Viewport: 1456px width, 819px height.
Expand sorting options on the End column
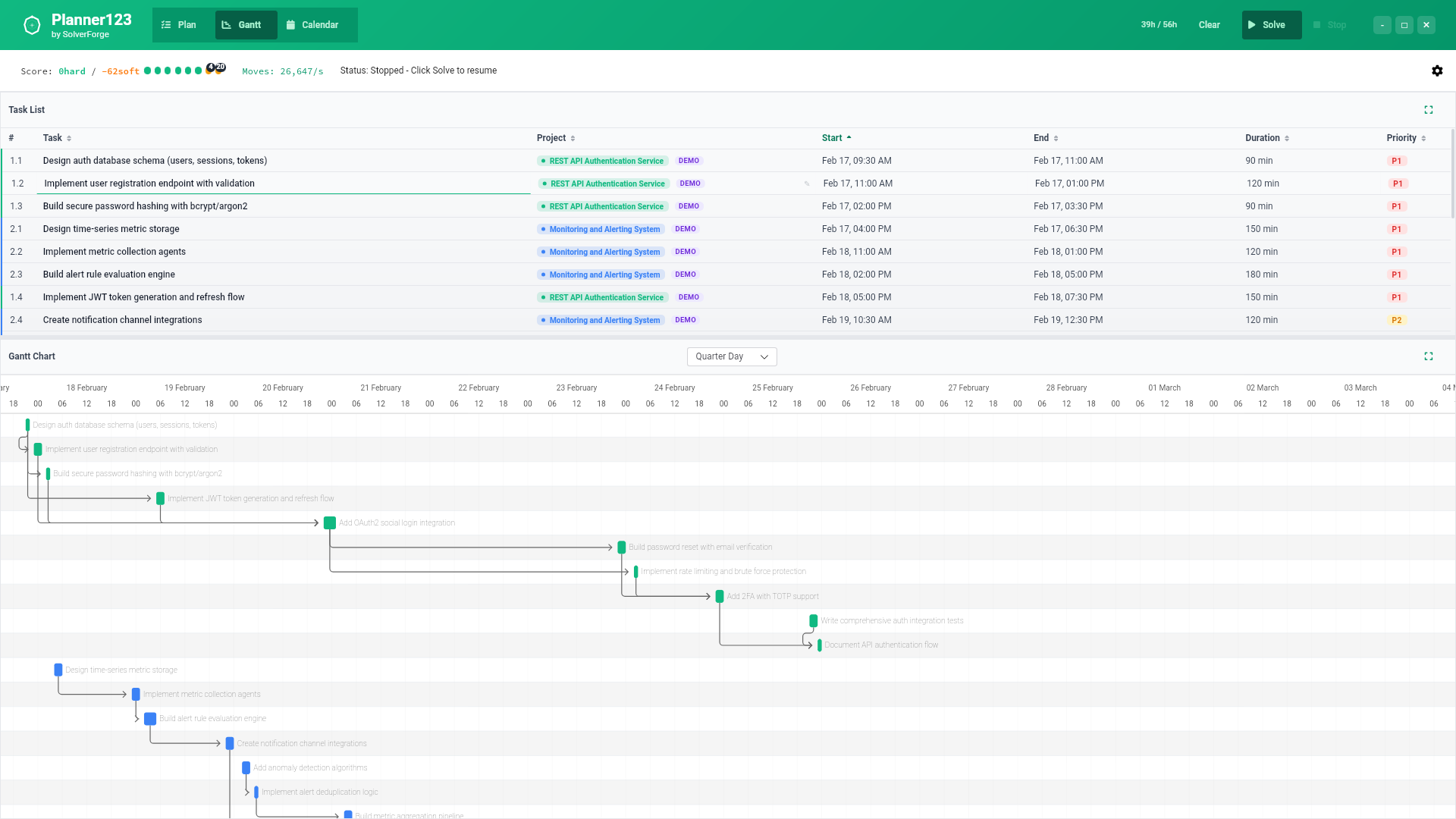1057,138
